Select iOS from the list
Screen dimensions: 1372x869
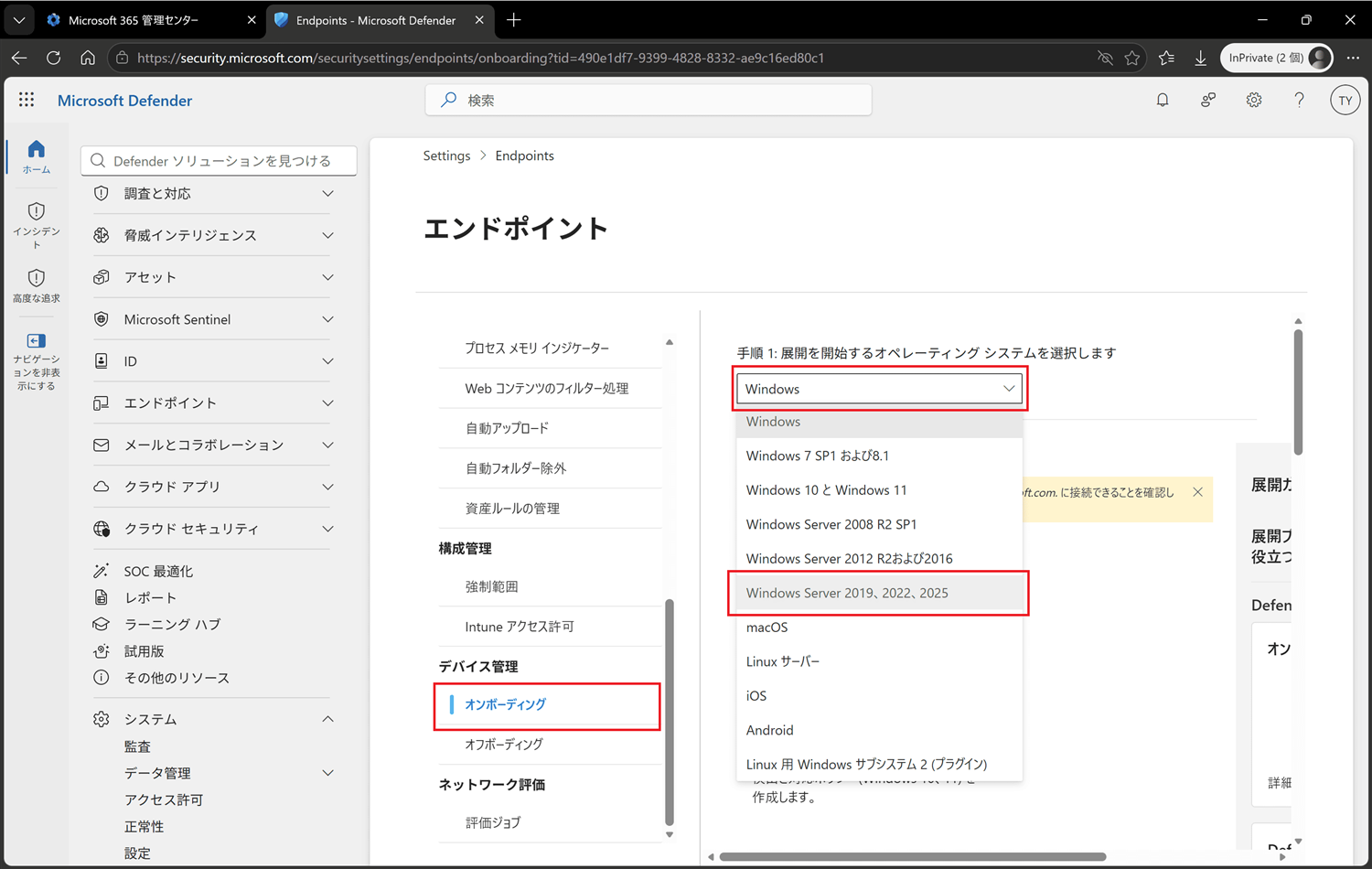point(879,696)
